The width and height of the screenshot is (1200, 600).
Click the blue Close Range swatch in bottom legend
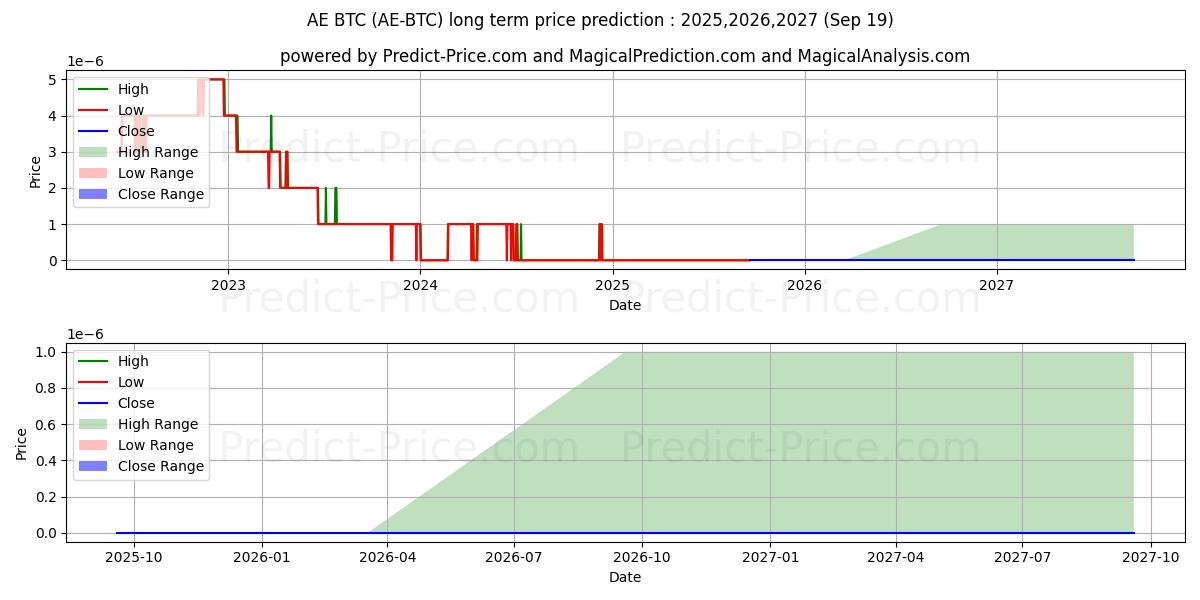click(94, 466)
